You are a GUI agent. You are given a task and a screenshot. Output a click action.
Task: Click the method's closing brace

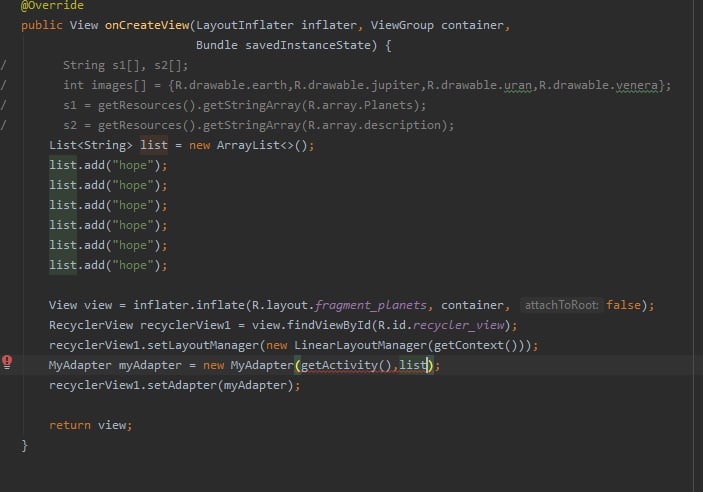tap(25, 445)
